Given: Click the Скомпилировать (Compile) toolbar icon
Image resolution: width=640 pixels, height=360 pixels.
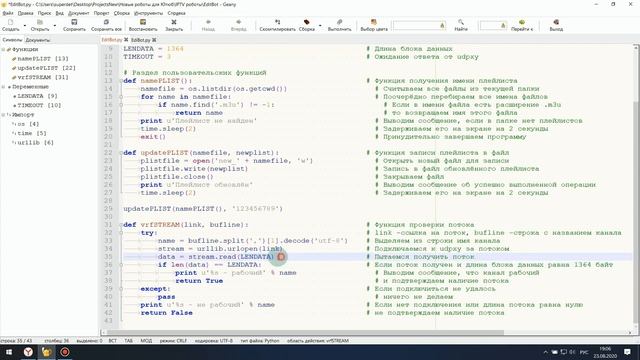Looking at the screenshot, I should click(278, 22).
